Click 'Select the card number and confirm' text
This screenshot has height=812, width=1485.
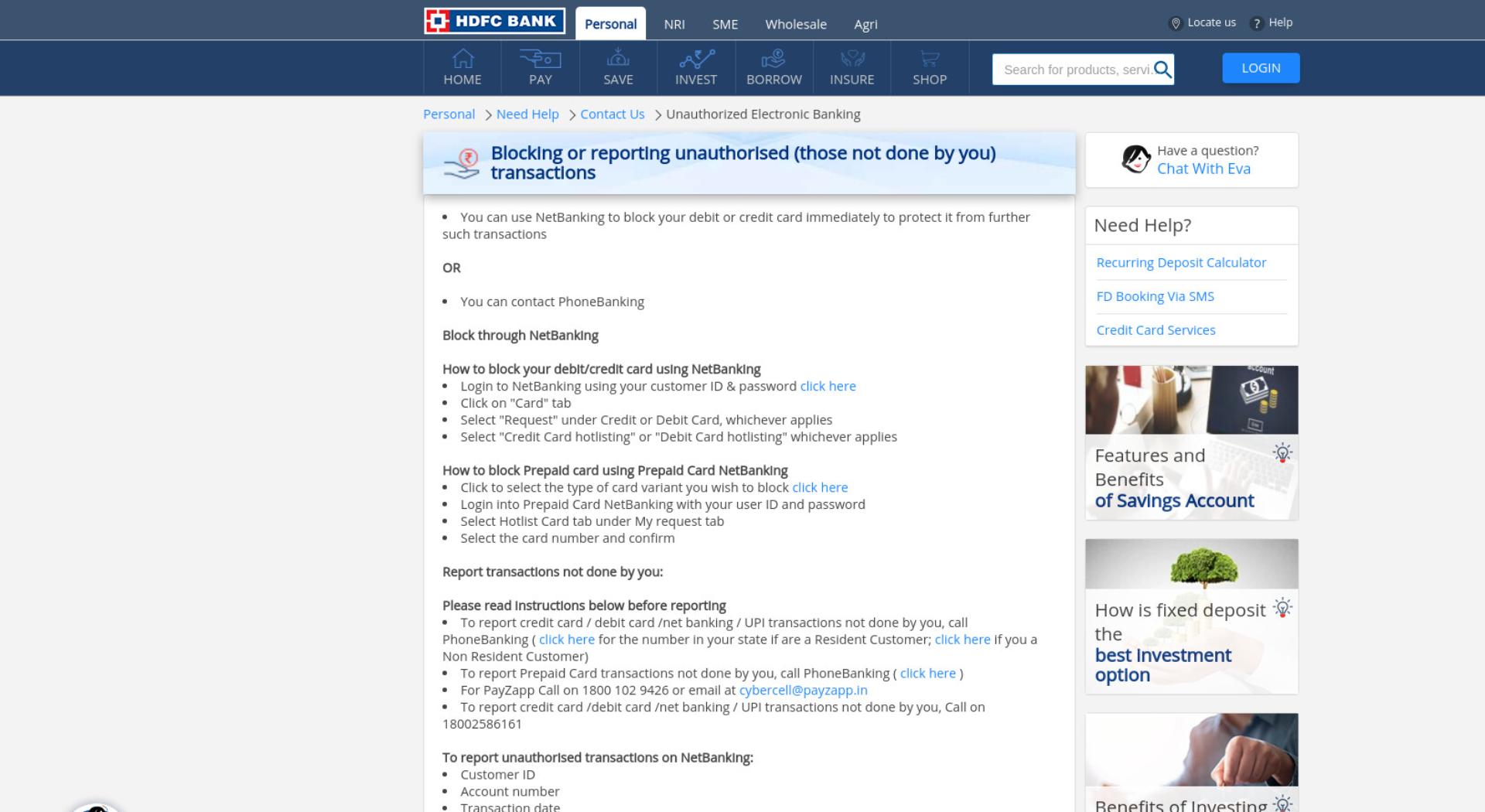click(567, 538)
